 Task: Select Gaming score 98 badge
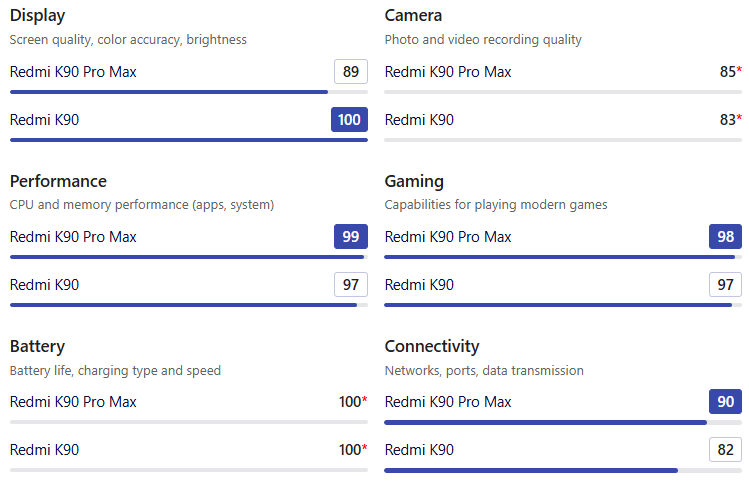725,237
